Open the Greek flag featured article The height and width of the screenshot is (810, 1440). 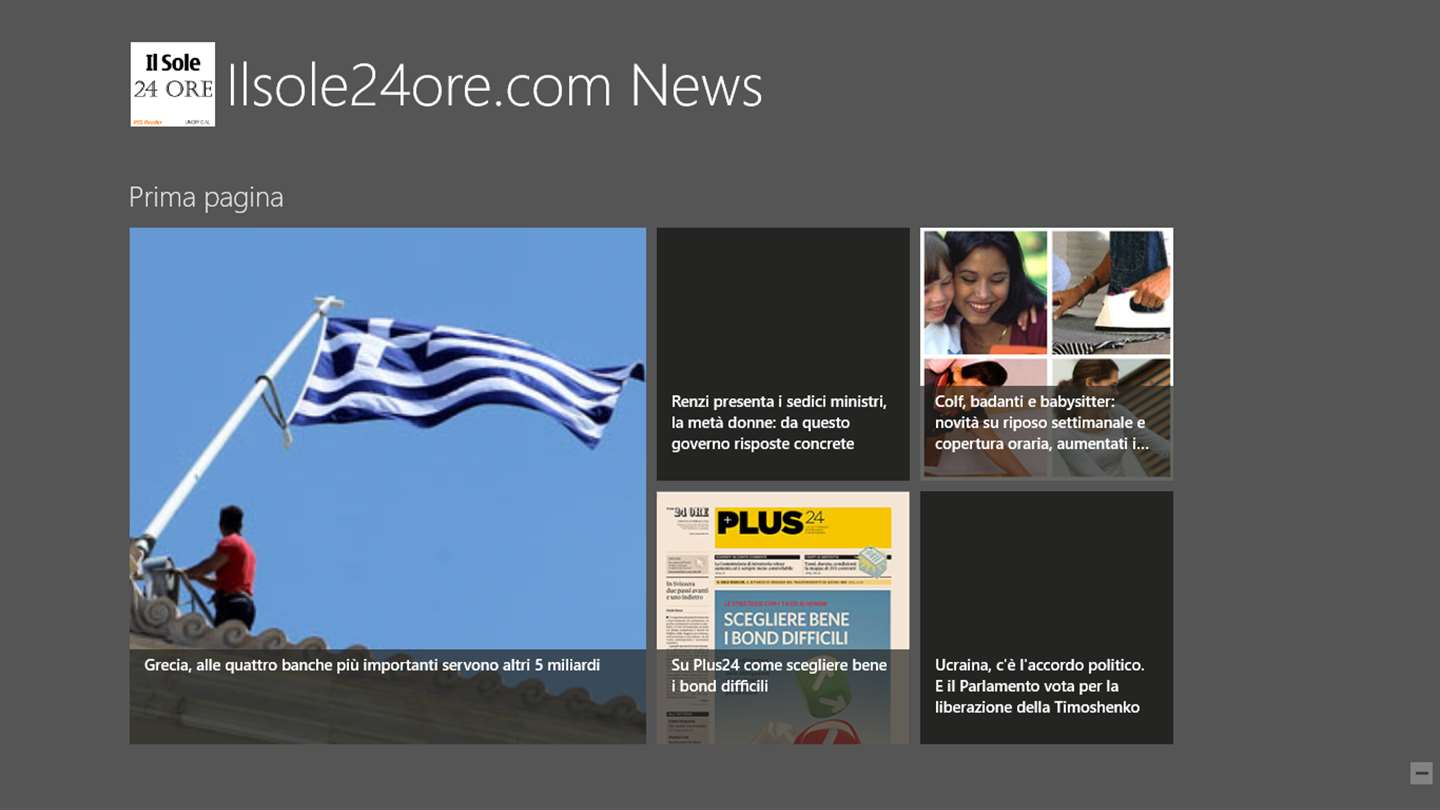pos(388,486)
